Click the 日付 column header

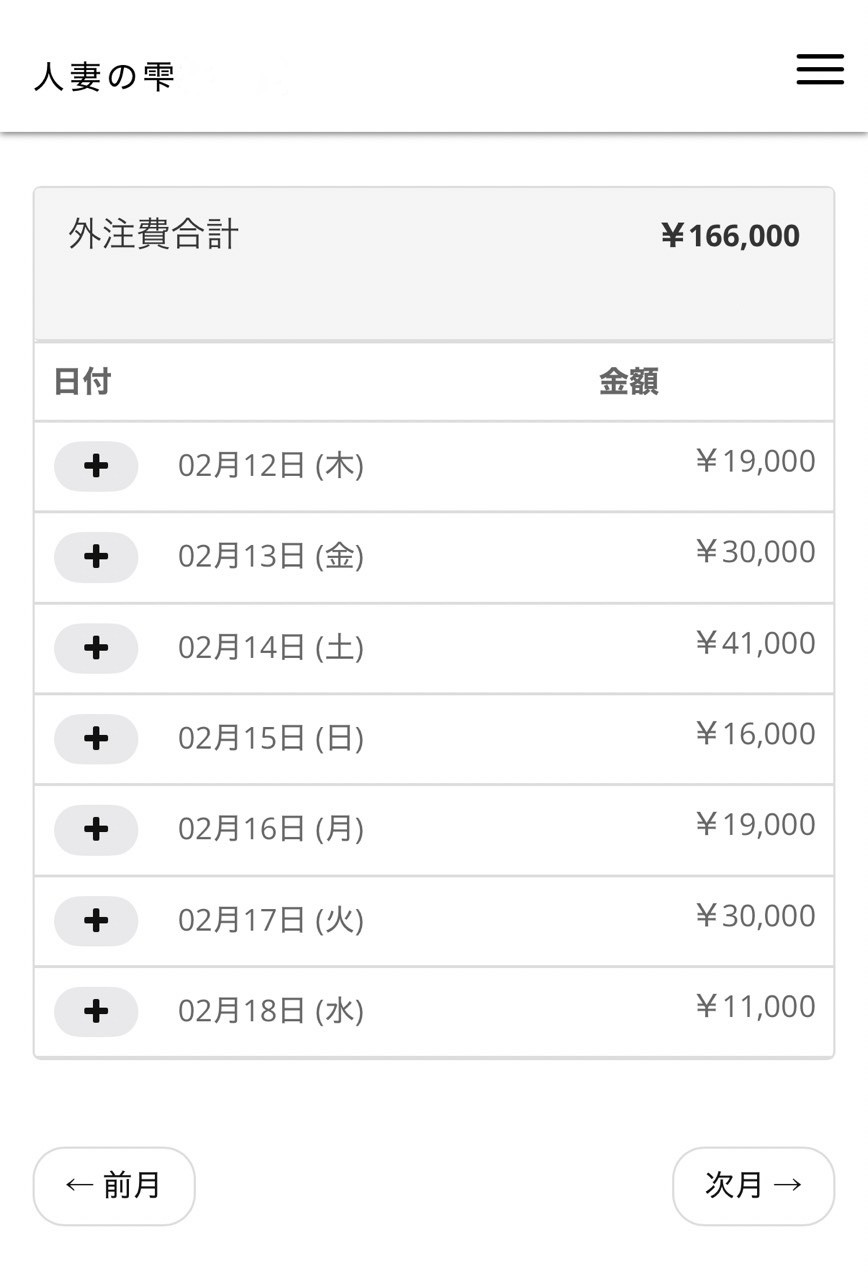click(82, 382)
